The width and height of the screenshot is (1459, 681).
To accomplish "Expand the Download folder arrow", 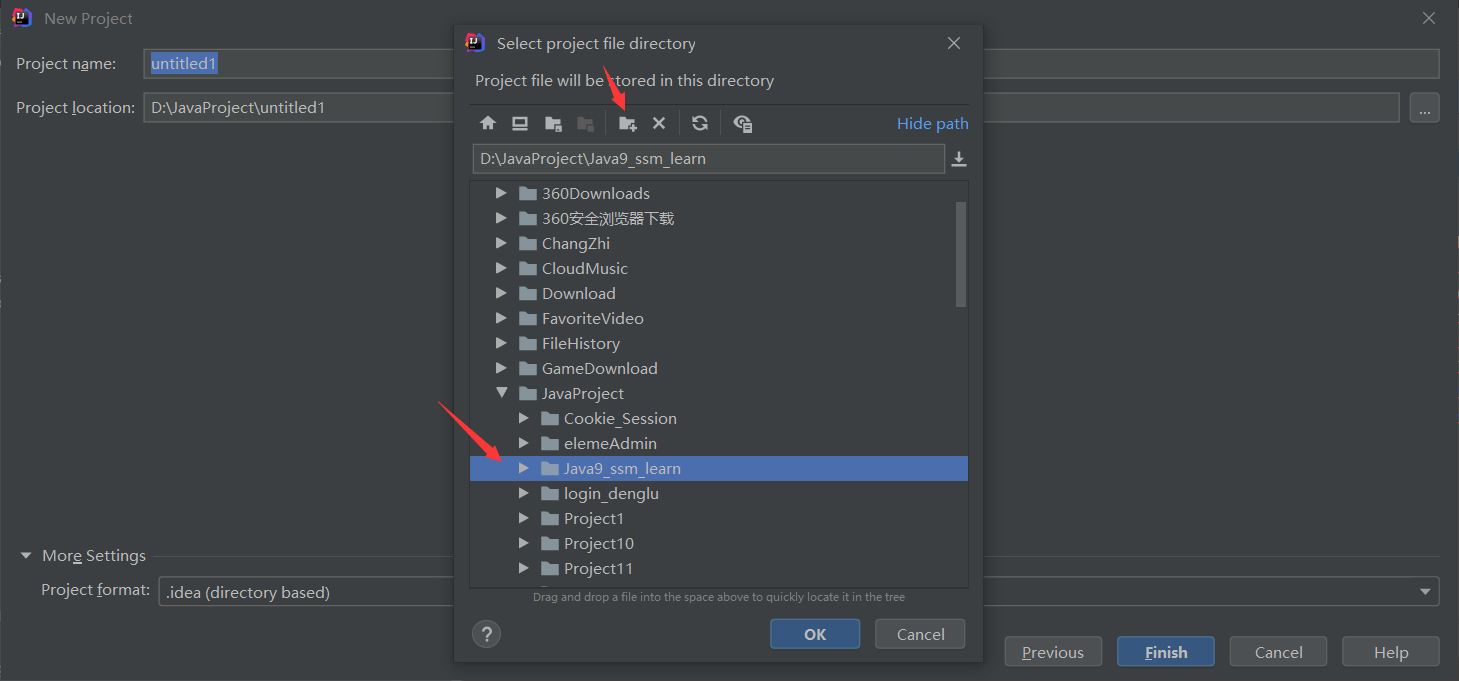I will click(x=501, y=293).
